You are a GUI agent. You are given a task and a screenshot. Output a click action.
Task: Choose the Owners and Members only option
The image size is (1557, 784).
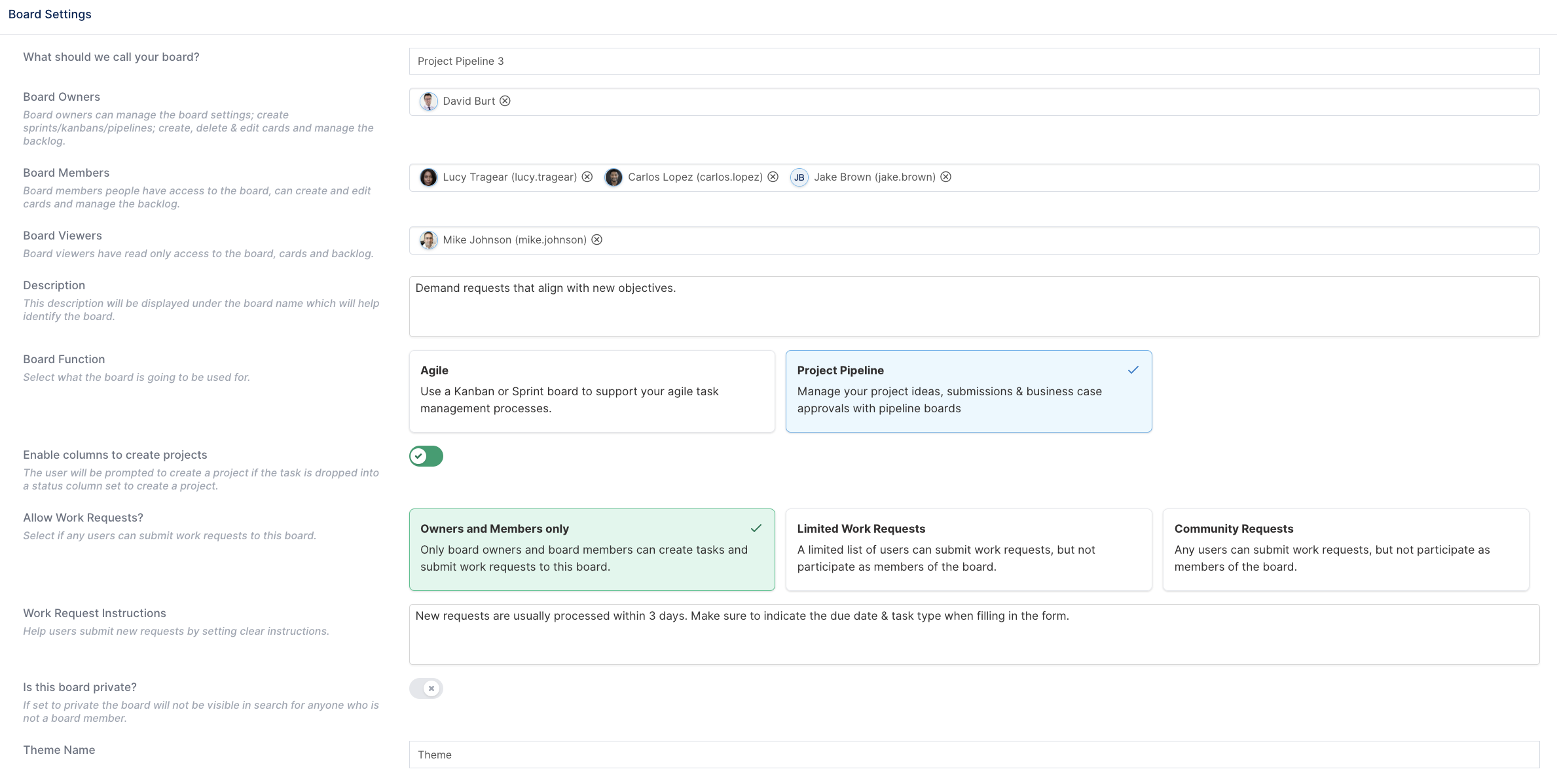pos(592,550)
